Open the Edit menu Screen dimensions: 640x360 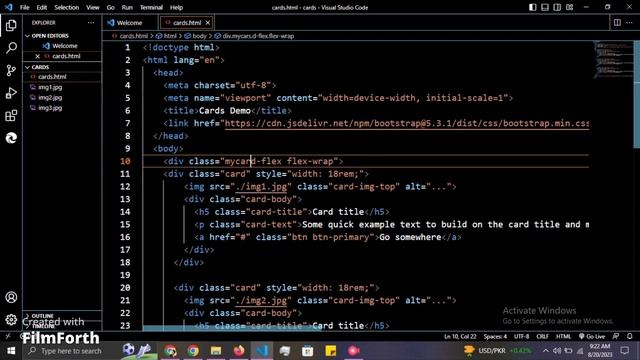[x=42, y=7]
